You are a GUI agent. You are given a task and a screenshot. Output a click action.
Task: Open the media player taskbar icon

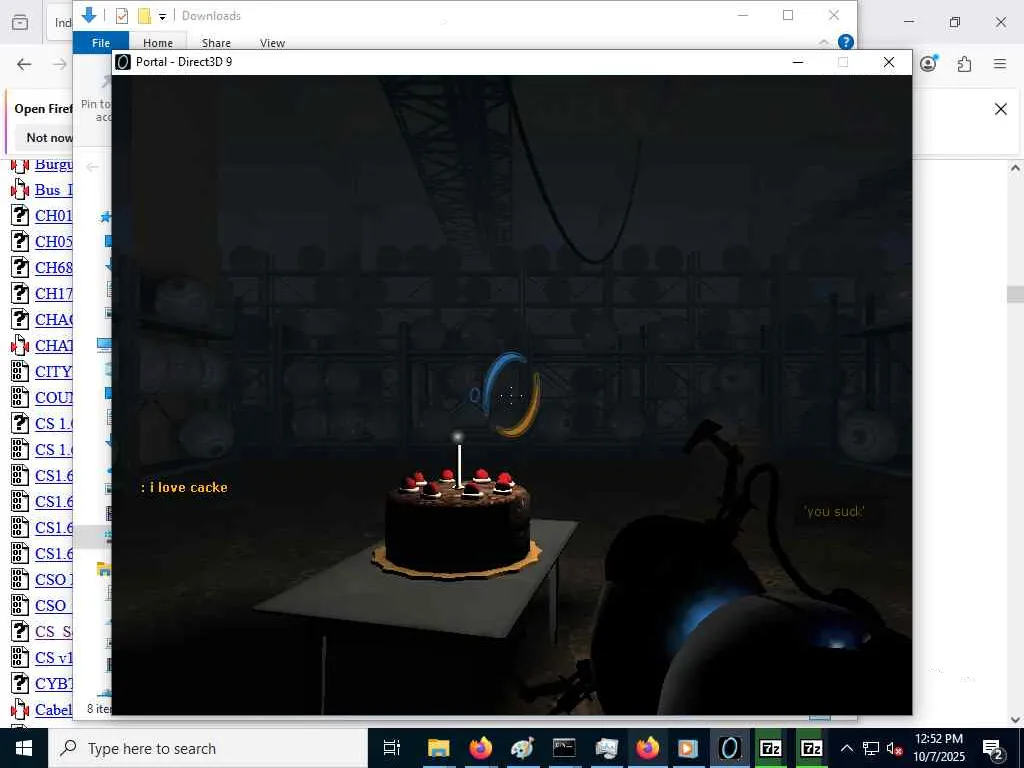(688, 748)
